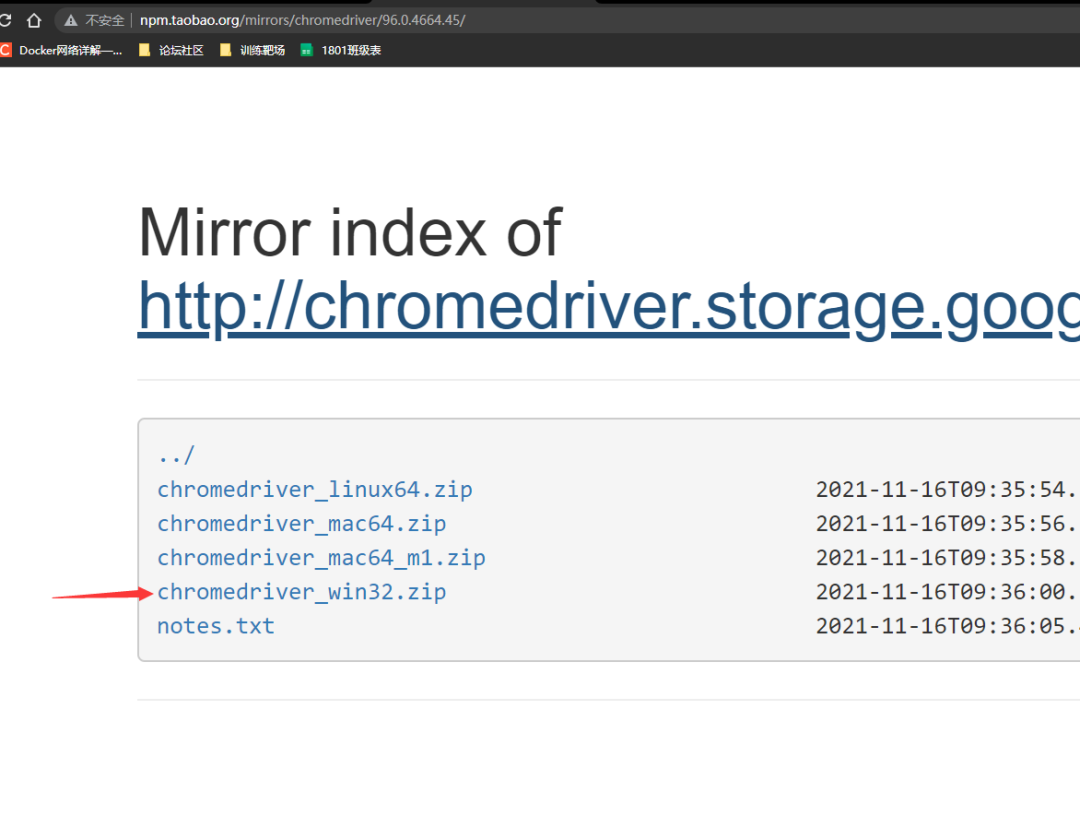Go up to parent directory ../
The image size is (1080, 816).
click(x=176, y=455)
